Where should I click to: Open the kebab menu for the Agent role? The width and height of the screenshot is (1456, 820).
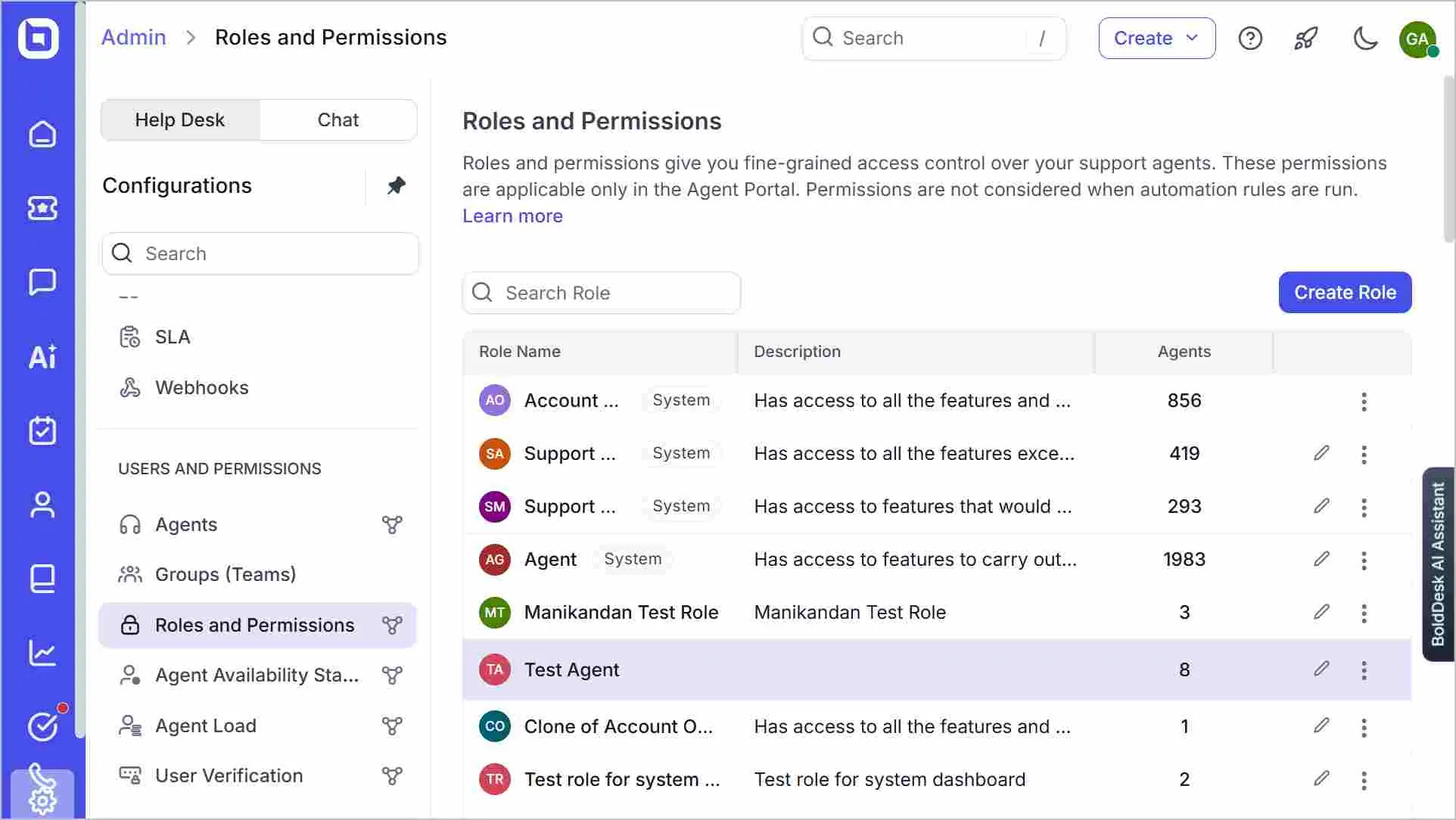point(1364,561)
